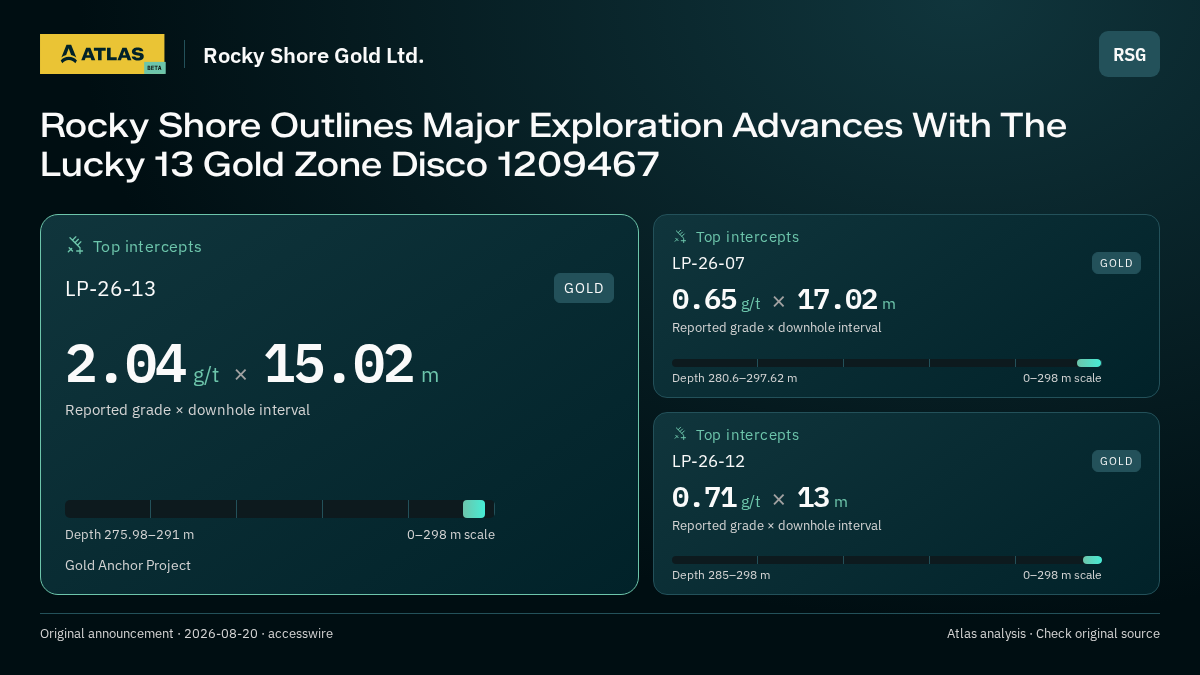Screen dimensions: 1200x675
Task: Click the RSG ticker badge
Action: tap(1129, 54)
